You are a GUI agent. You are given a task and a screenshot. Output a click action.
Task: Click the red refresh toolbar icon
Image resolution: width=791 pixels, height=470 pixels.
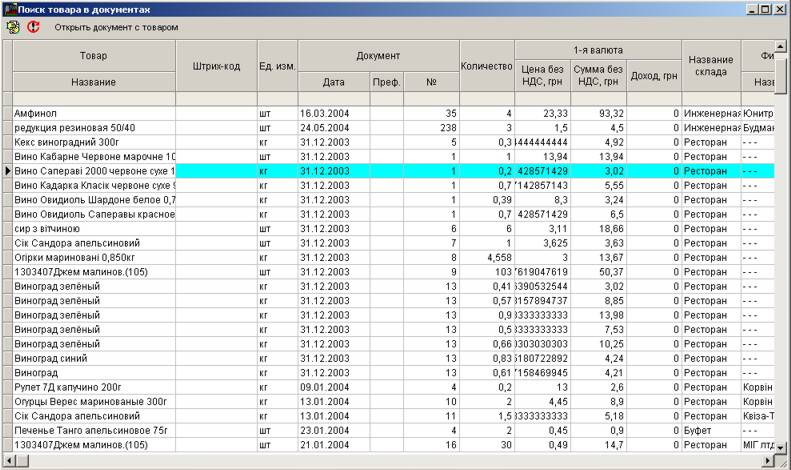[x=33, y=27]
